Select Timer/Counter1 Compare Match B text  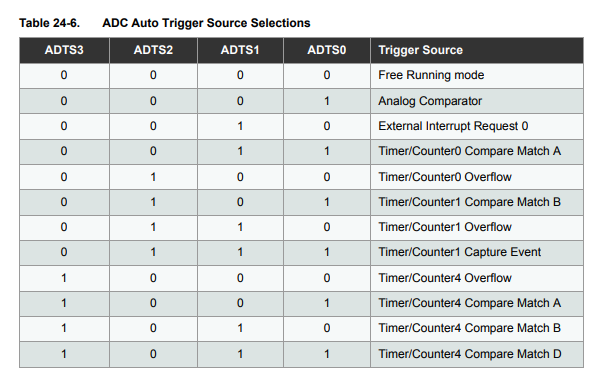[470, 202]
